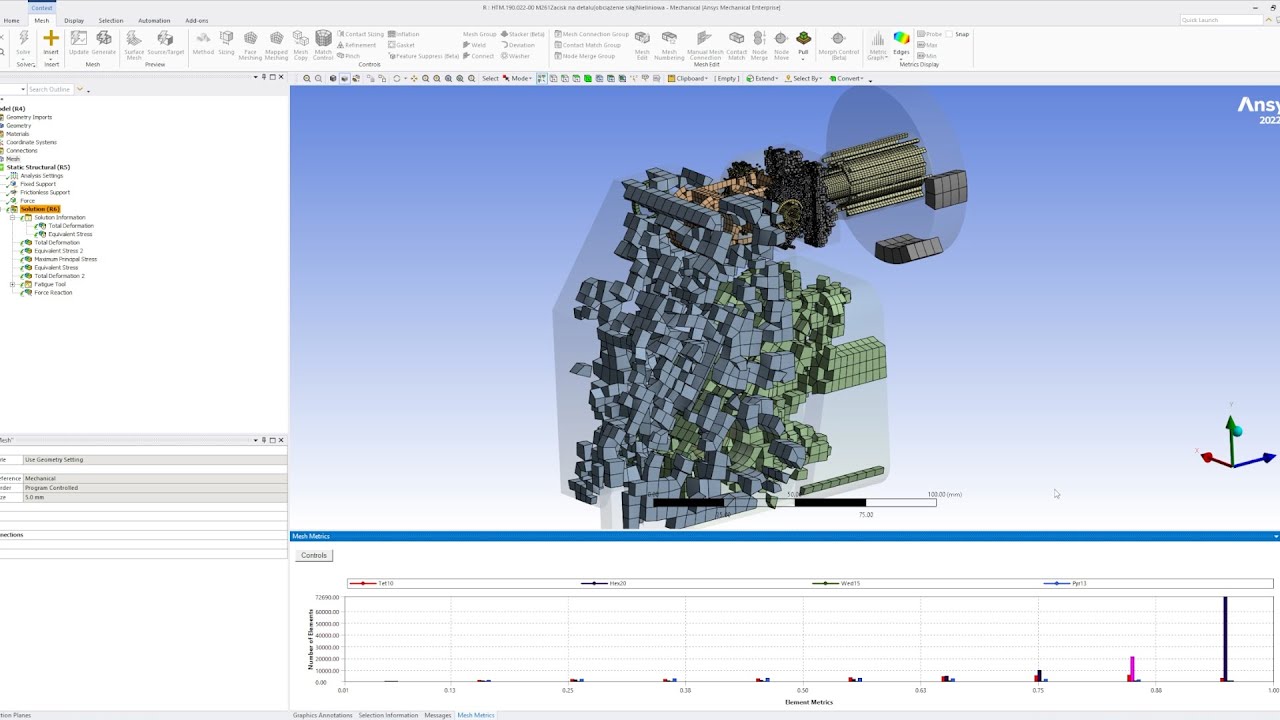Viewport: 1280px width, 720px height.
Task: Open the Use Geometry Setting dropdown
Action: [155, 460]
